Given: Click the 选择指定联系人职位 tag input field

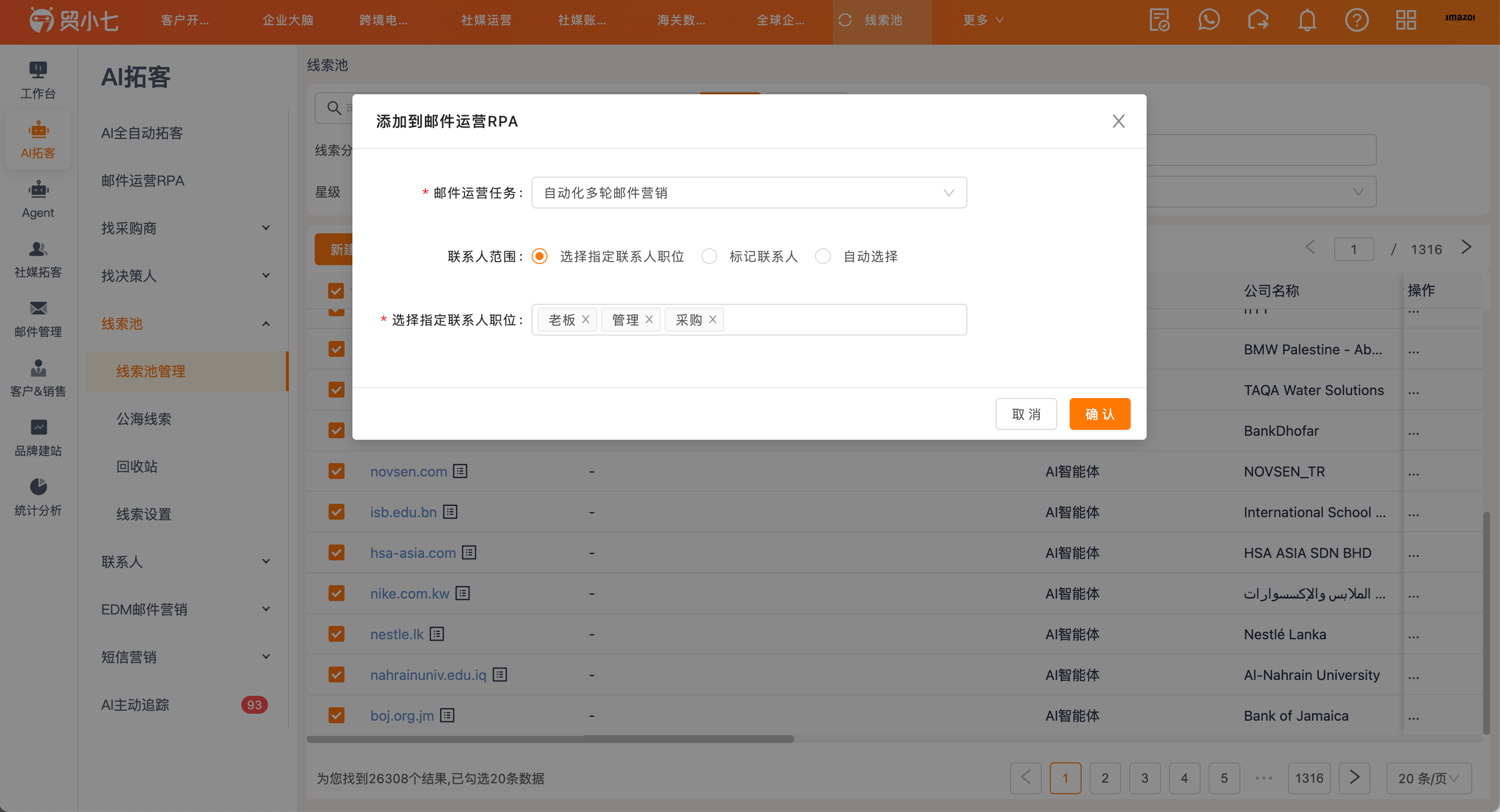Looking at the screenshot, I should [x=749, y=320].
